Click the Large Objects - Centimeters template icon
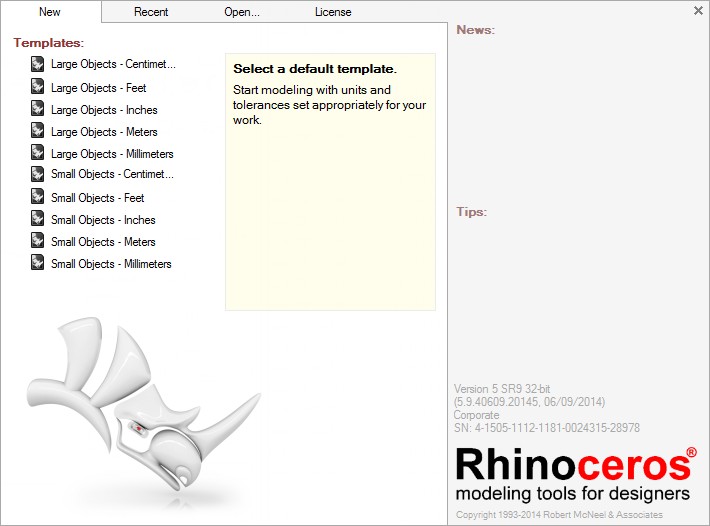710x526 pixels. click(38, 64)
